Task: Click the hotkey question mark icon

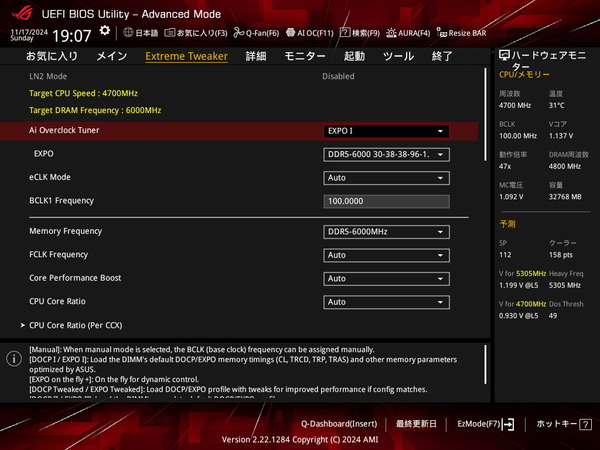Action: [585, 424]
